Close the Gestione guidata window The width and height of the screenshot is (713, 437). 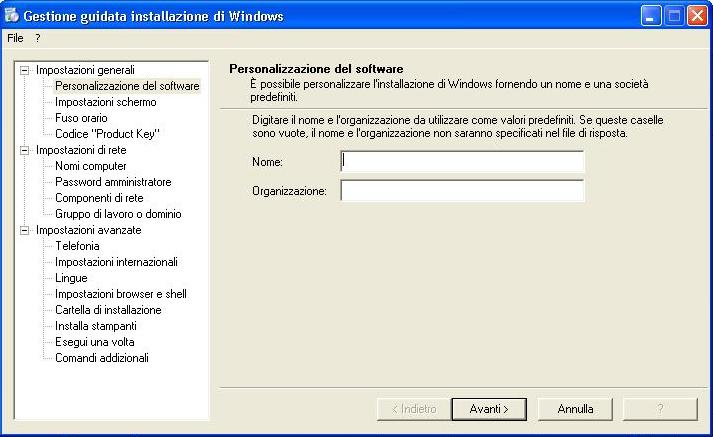point(697,16)
